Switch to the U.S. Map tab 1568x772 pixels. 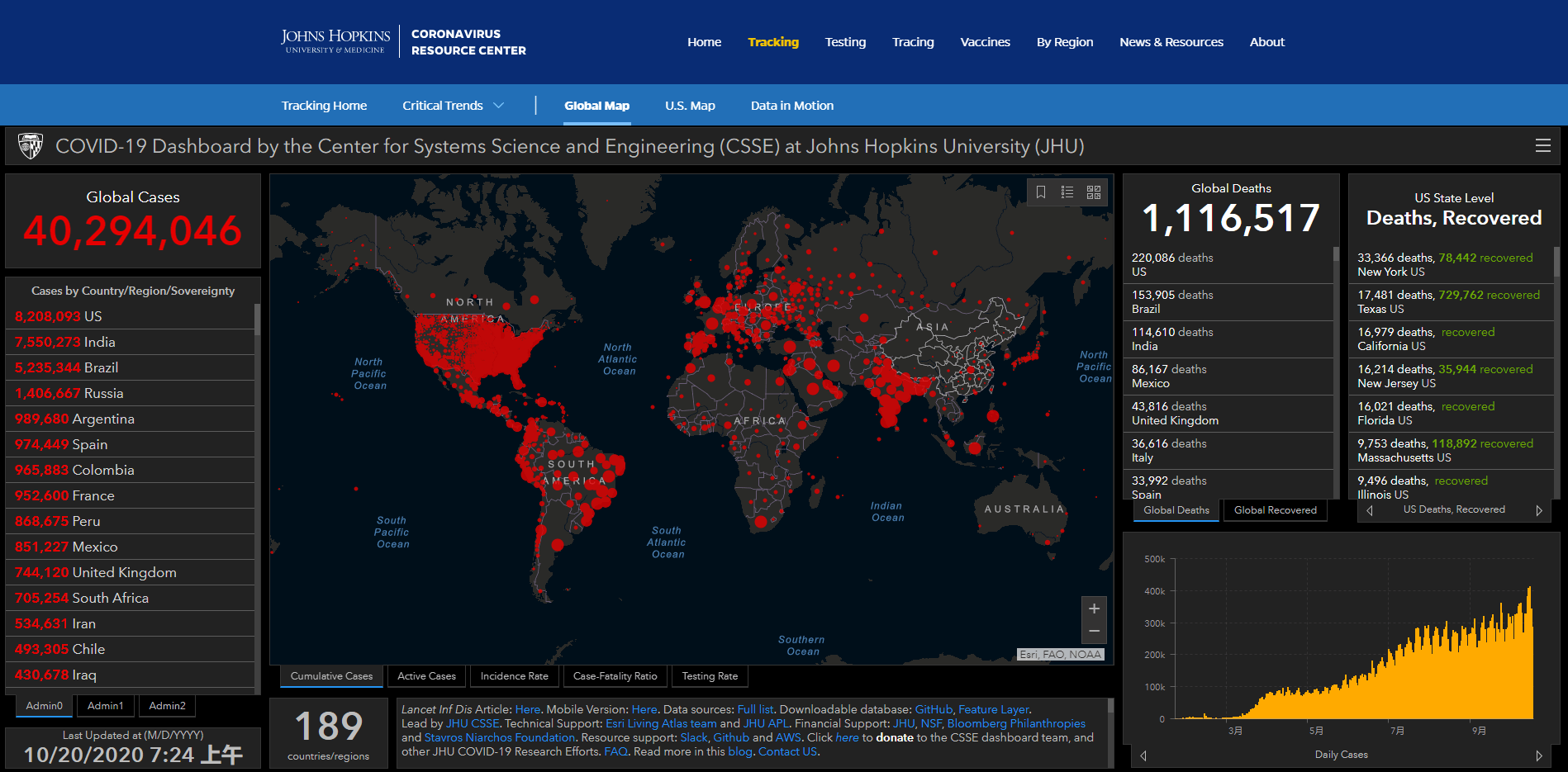pyautogui.click(x=690, y=106)
